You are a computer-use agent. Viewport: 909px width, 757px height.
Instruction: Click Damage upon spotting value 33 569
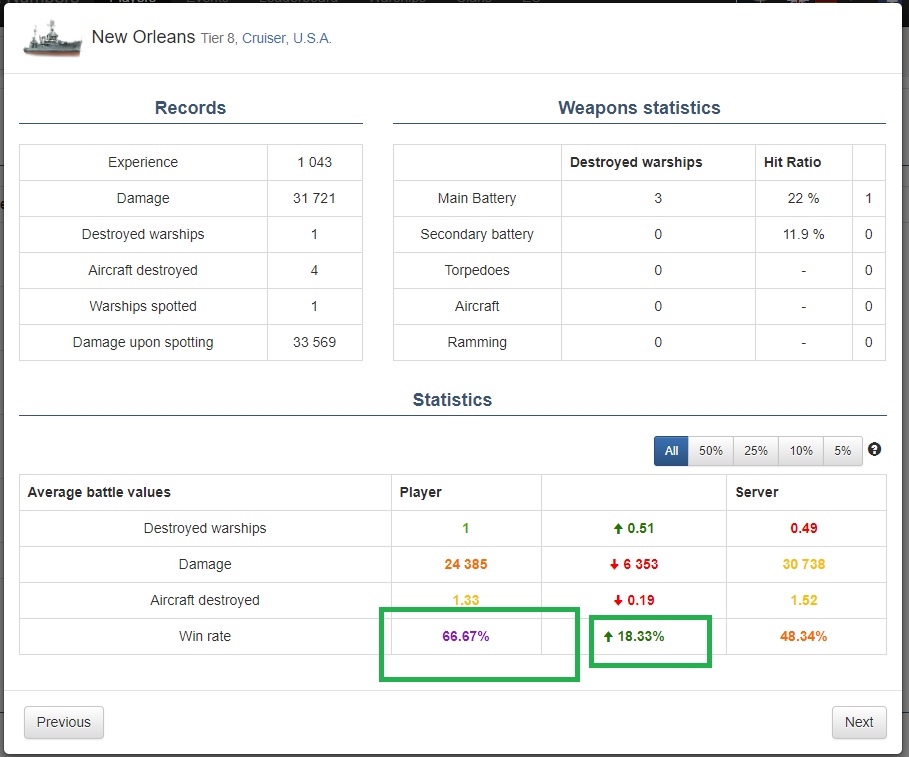[314, 342]
